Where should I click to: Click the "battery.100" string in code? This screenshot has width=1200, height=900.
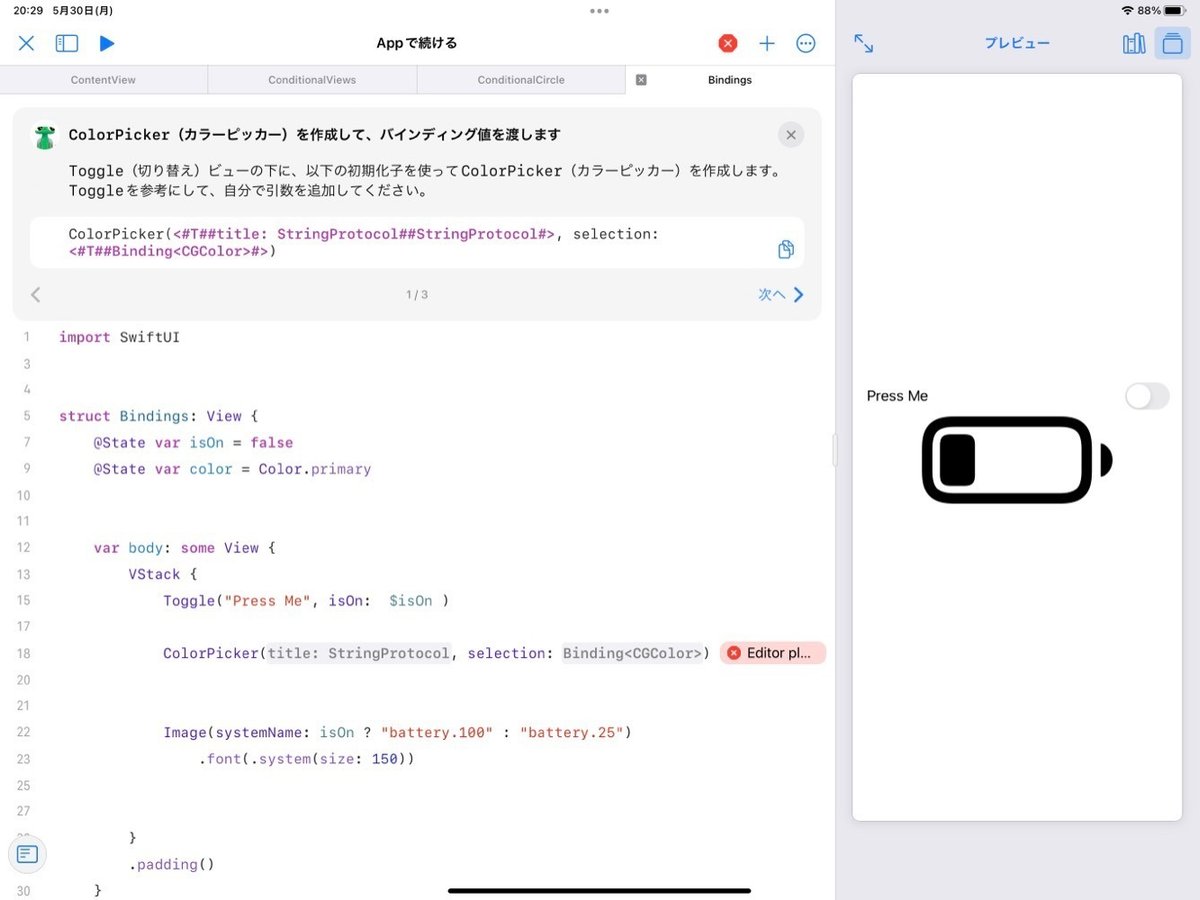coord(437,732)
